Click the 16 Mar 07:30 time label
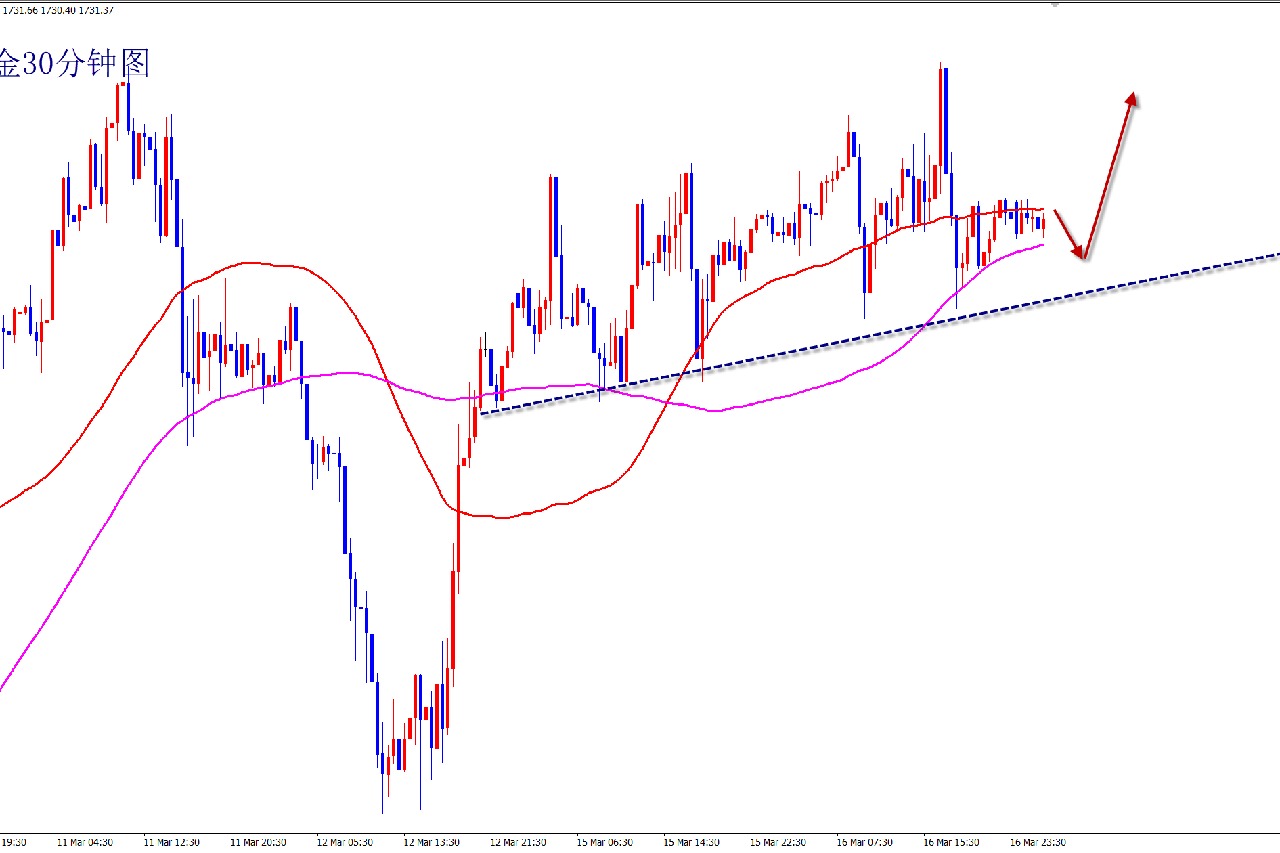The image size is (1280, 853). pos(865,842)
